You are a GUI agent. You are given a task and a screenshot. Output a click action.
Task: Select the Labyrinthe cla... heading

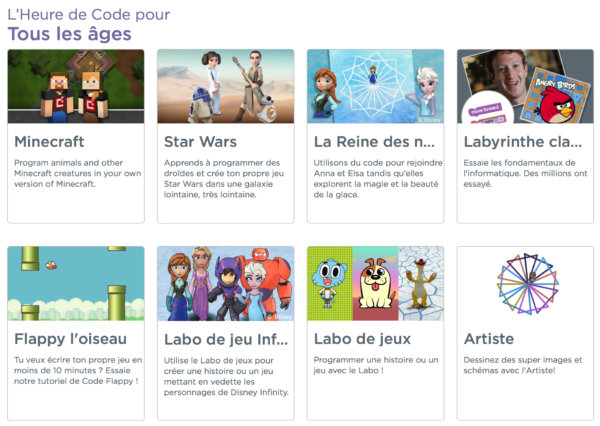pyautogui.click(x=523, y=142)
